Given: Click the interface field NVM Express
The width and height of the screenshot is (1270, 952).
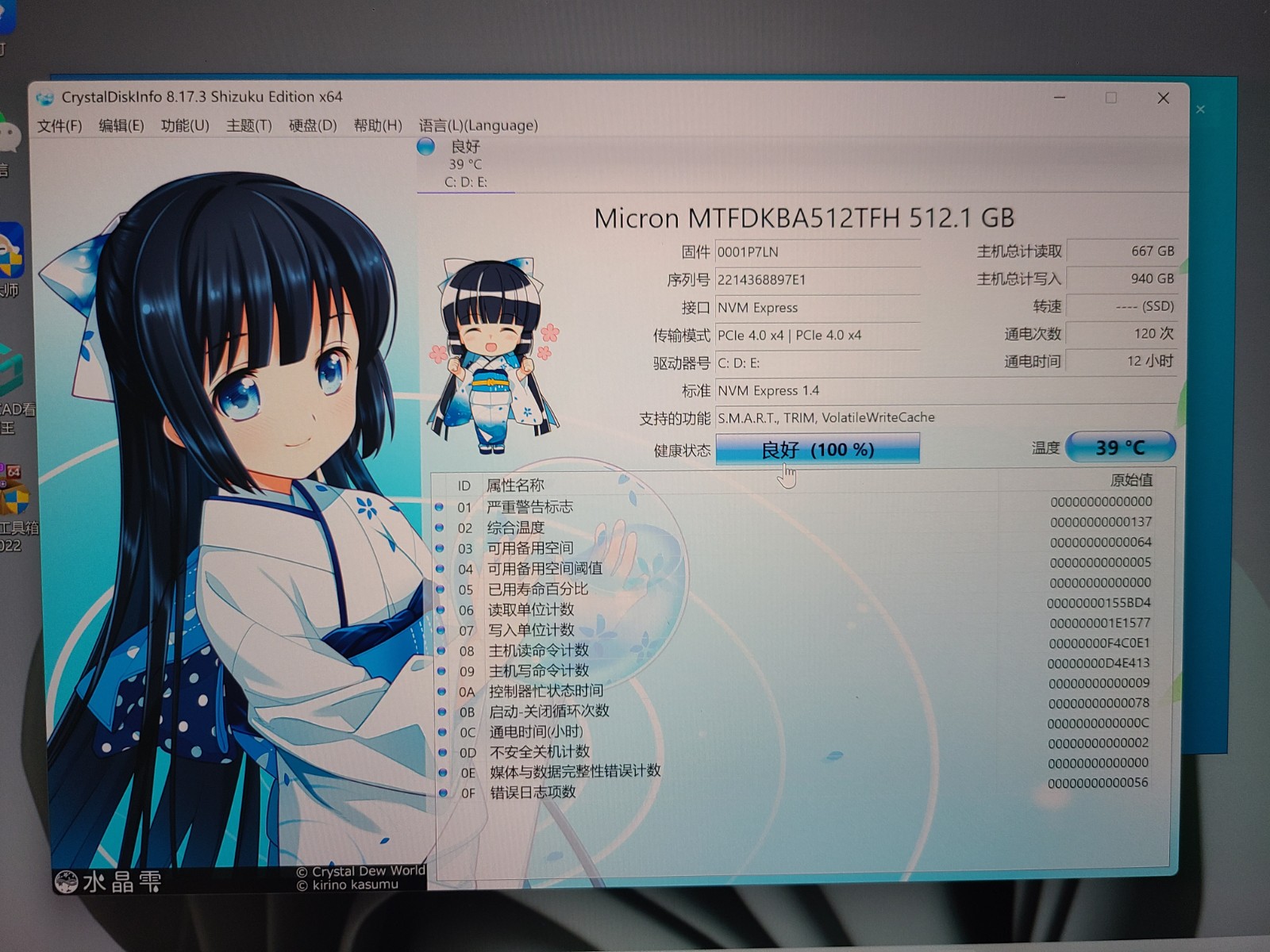Looking at the screenshot, I should [x=818, y=308].
